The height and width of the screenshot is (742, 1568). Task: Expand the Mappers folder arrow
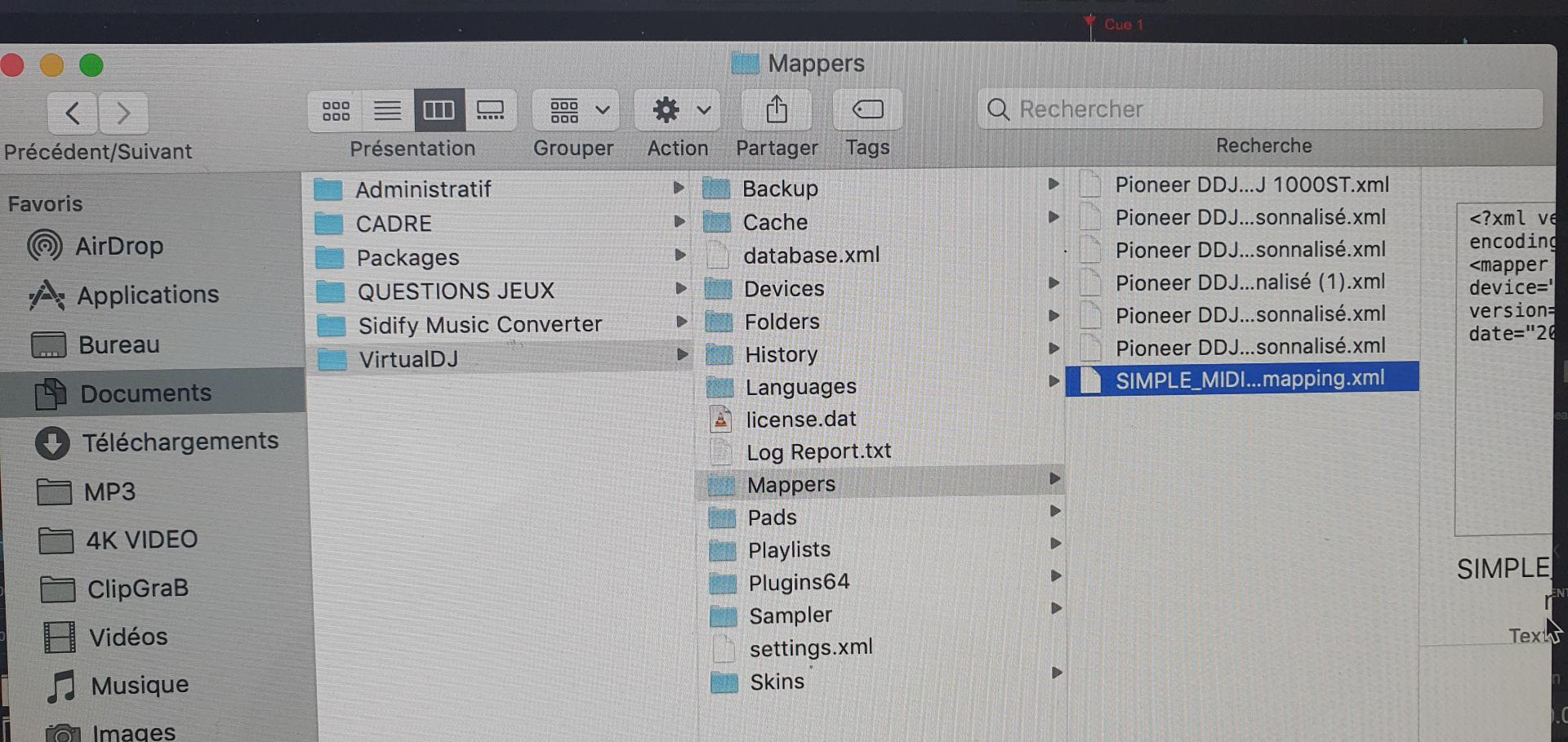1055,478
